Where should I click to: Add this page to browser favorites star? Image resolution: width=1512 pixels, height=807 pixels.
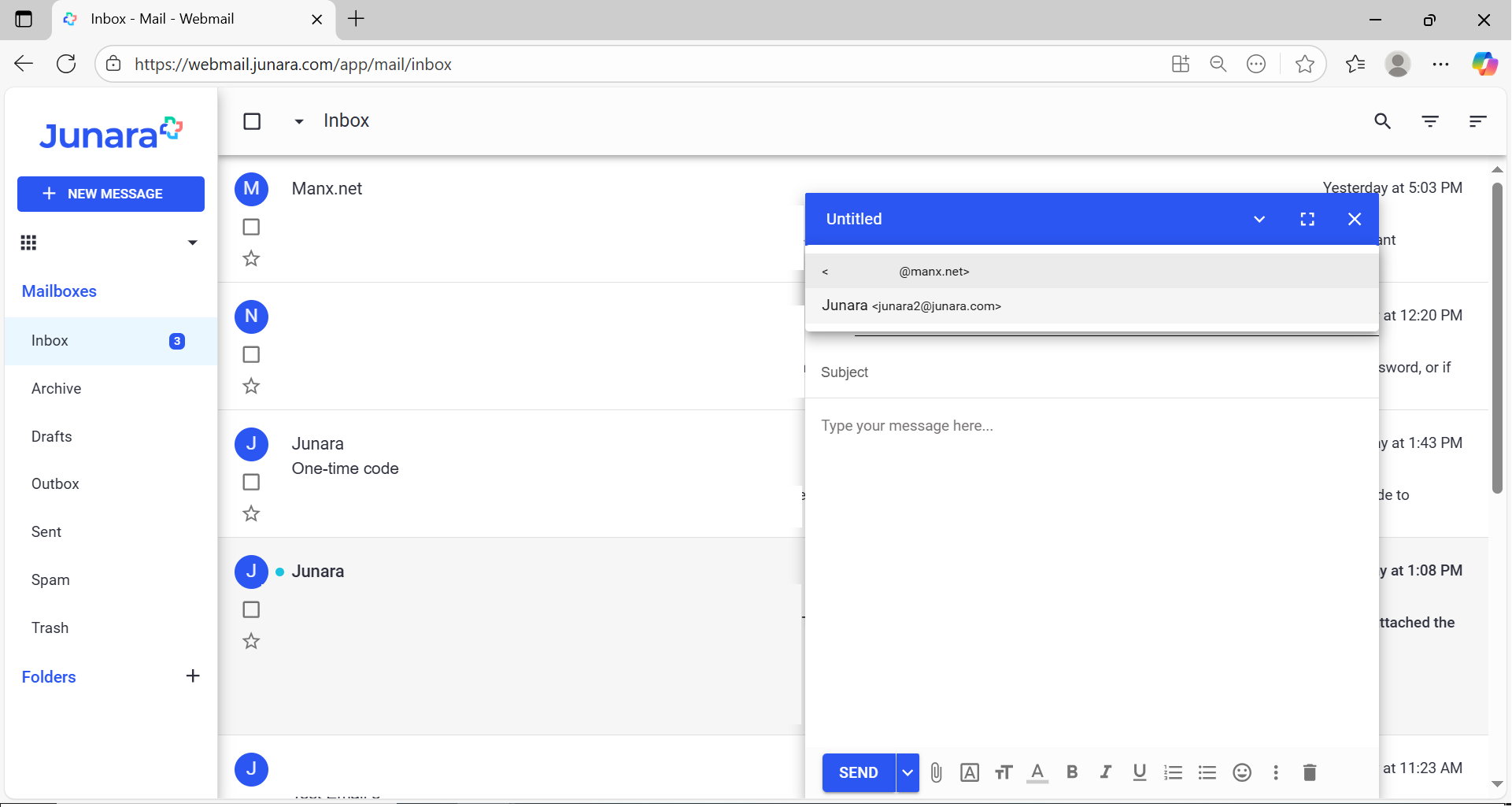[1304, 64]
